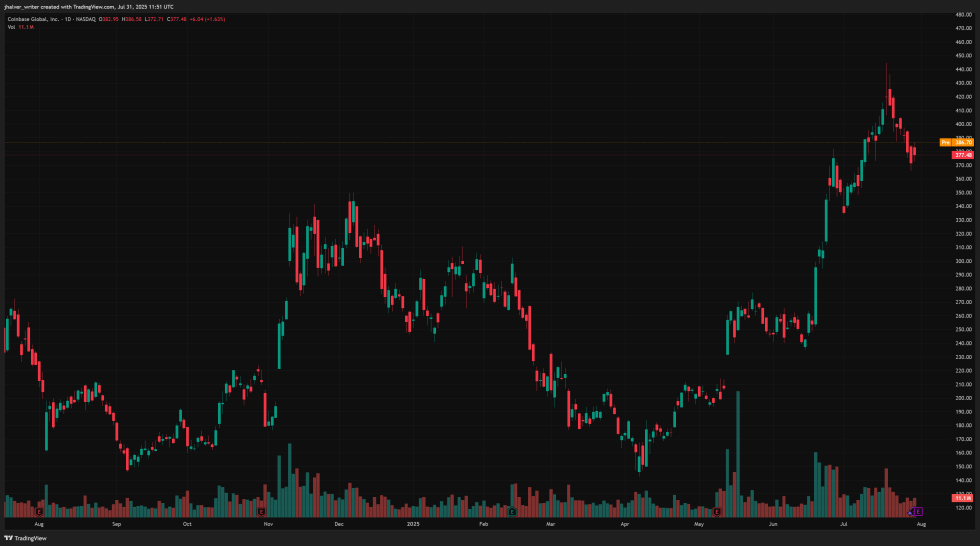Click the 2025 label on time axis
The width and height of the screenshot is (980, 546).
pos(412,522)
